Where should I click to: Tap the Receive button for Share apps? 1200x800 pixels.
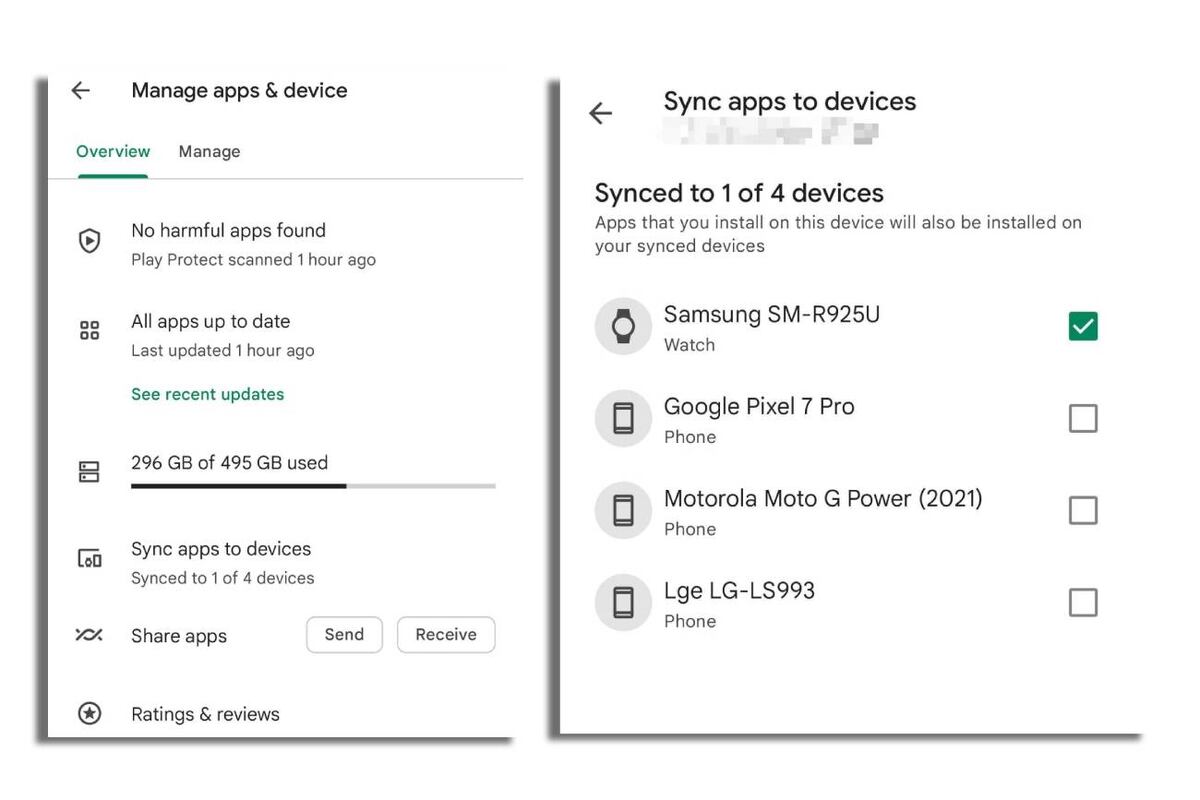tap(446, 635)
